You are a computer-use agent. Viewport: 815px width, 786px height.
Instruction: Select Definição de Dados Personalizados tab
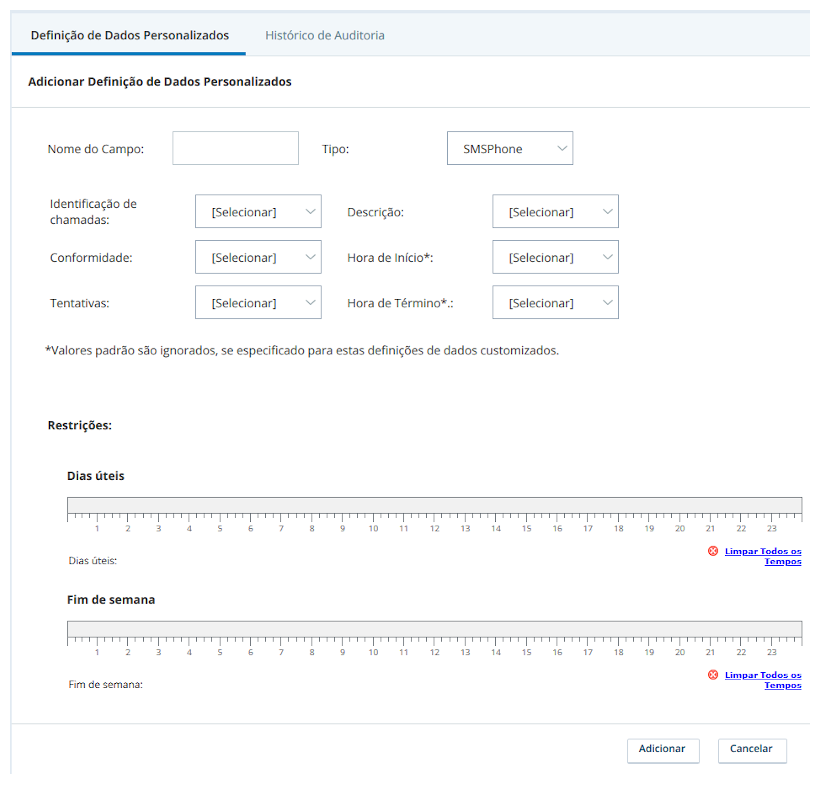(x=129, y=35)
